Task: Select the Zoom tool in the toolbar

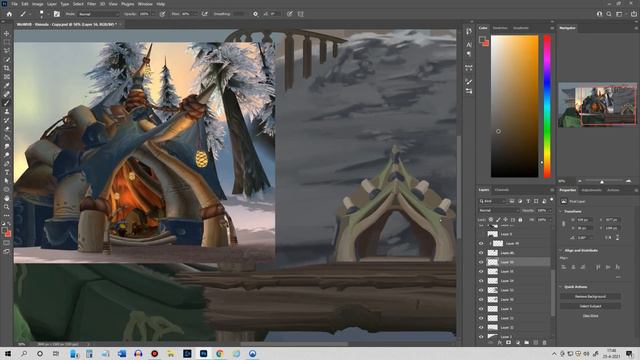Action: (7, 207)
